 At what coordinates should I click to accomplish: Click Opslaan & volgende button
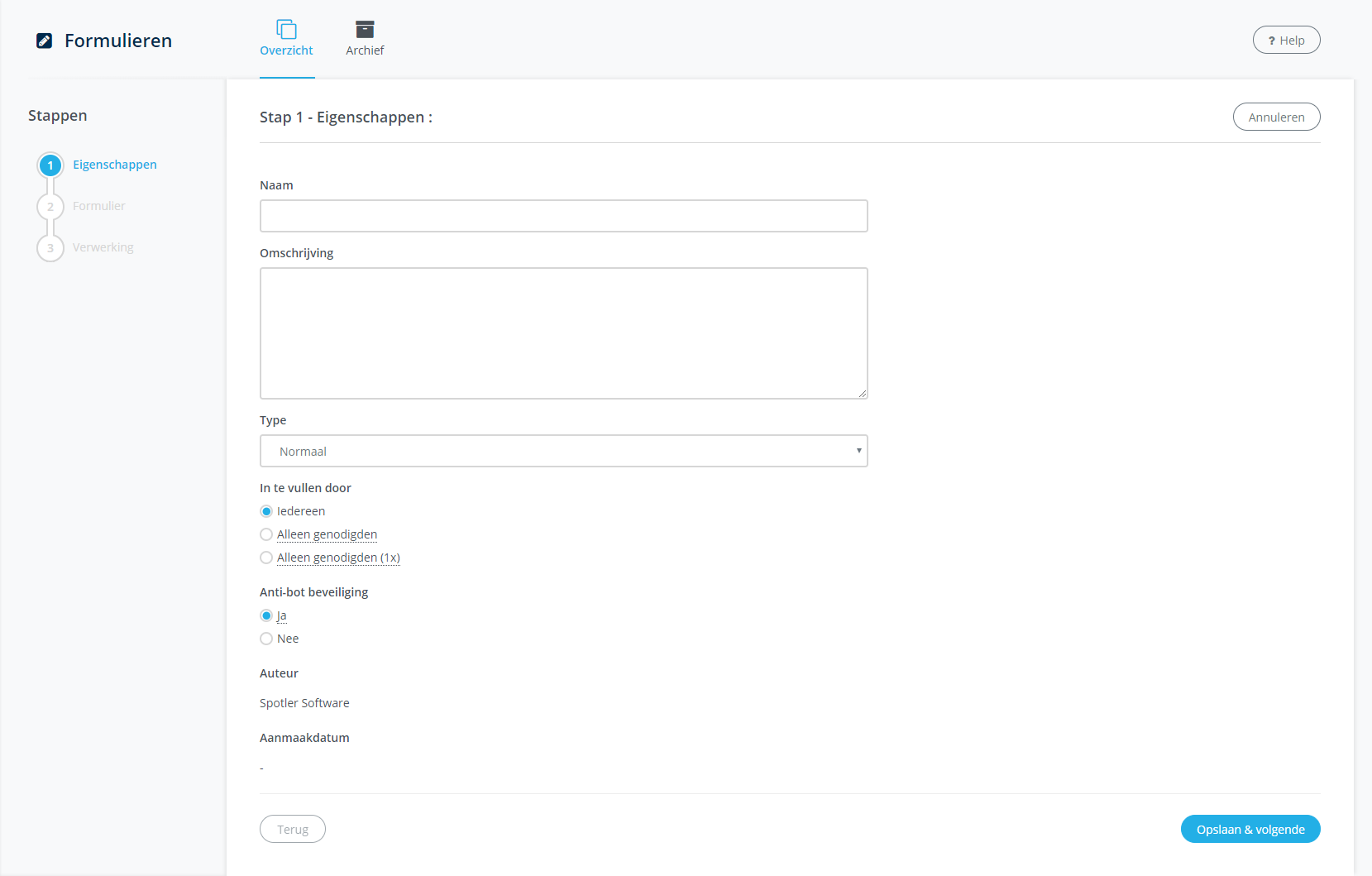[1250, 829]
